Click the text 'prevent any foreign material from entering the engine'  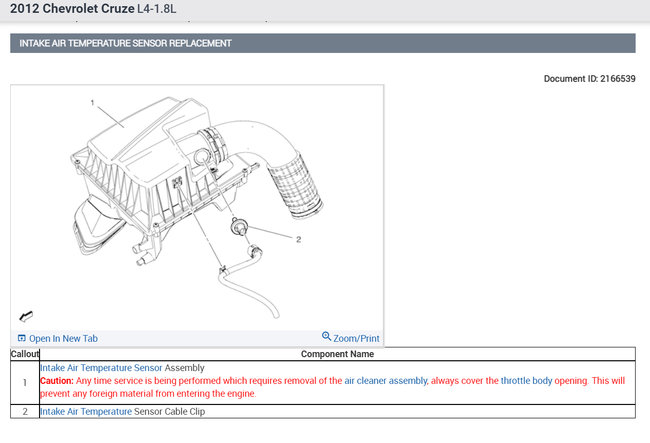(148, 394)
